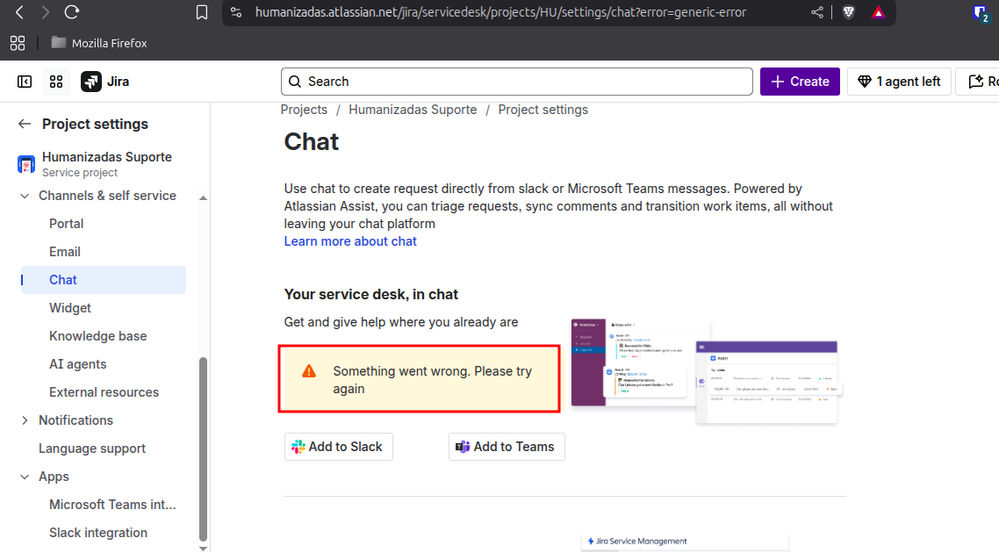The image size is (999, 552).
Task: Click sidebar scrollbar down arrow
Action: click(203, 548)
